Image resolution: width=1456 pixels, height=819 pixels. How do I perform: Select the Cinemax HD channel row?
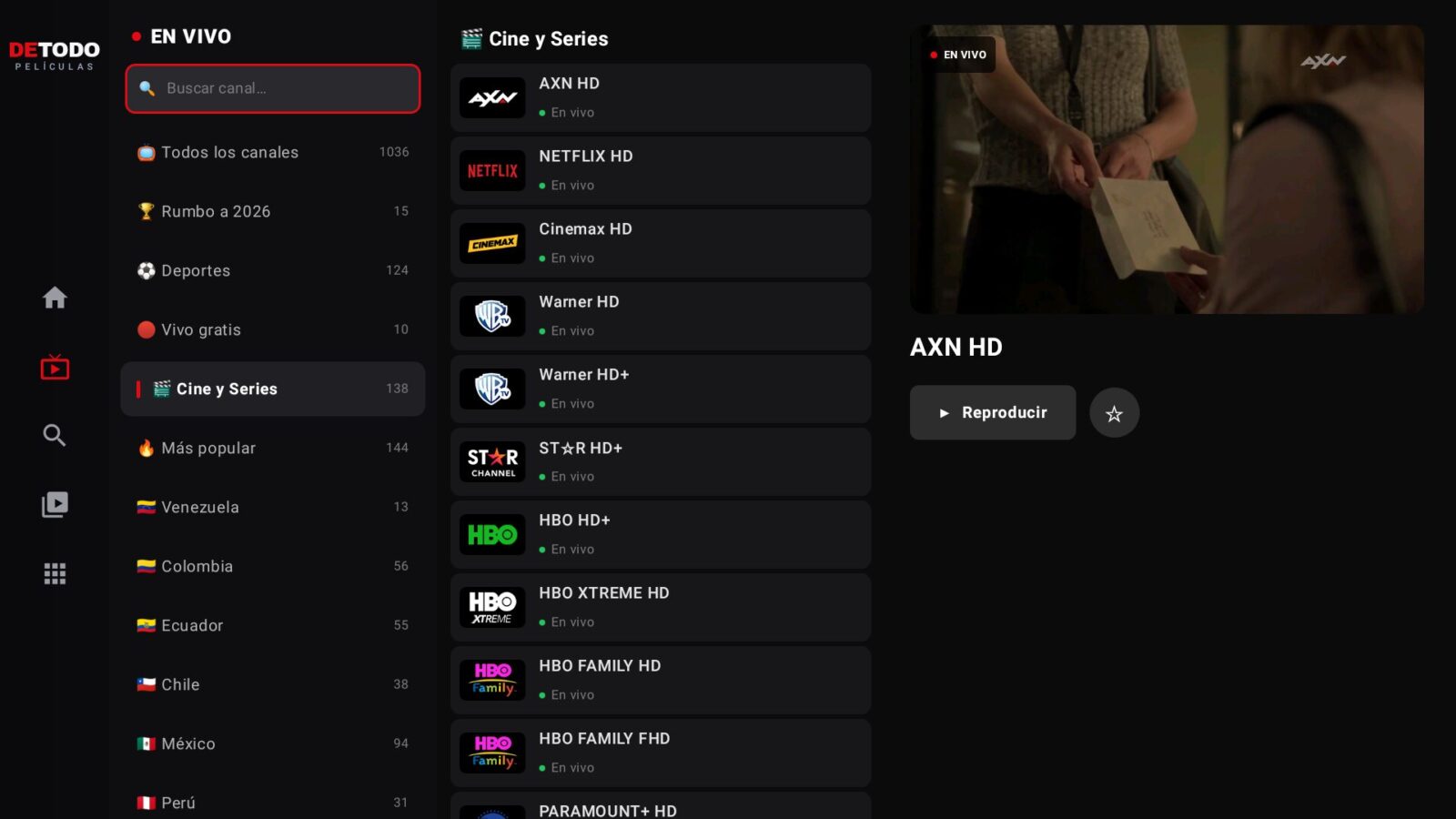(661, 244)
